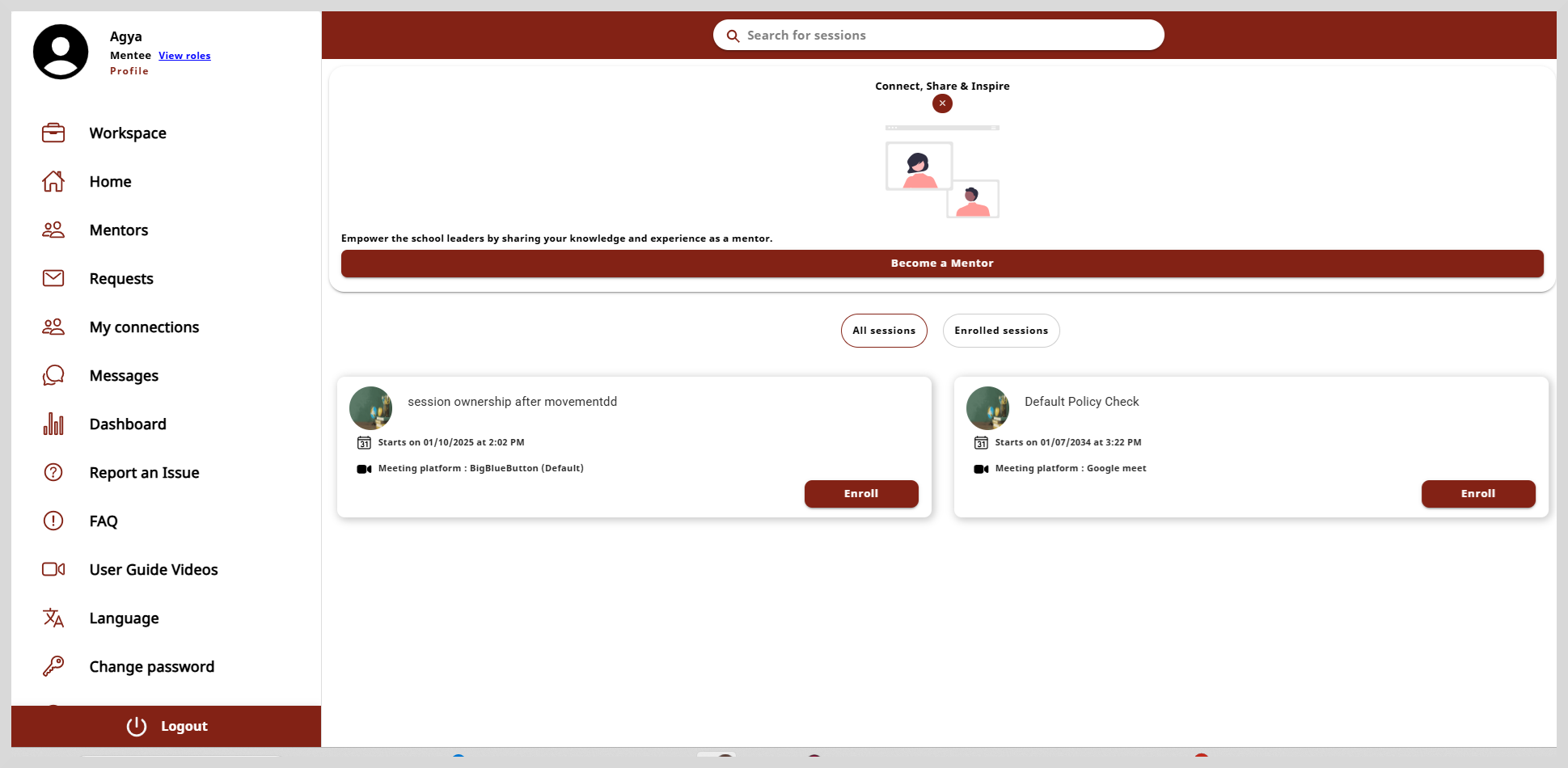Click the My connections people icon

pyautogui.click(x=53, y=327)
